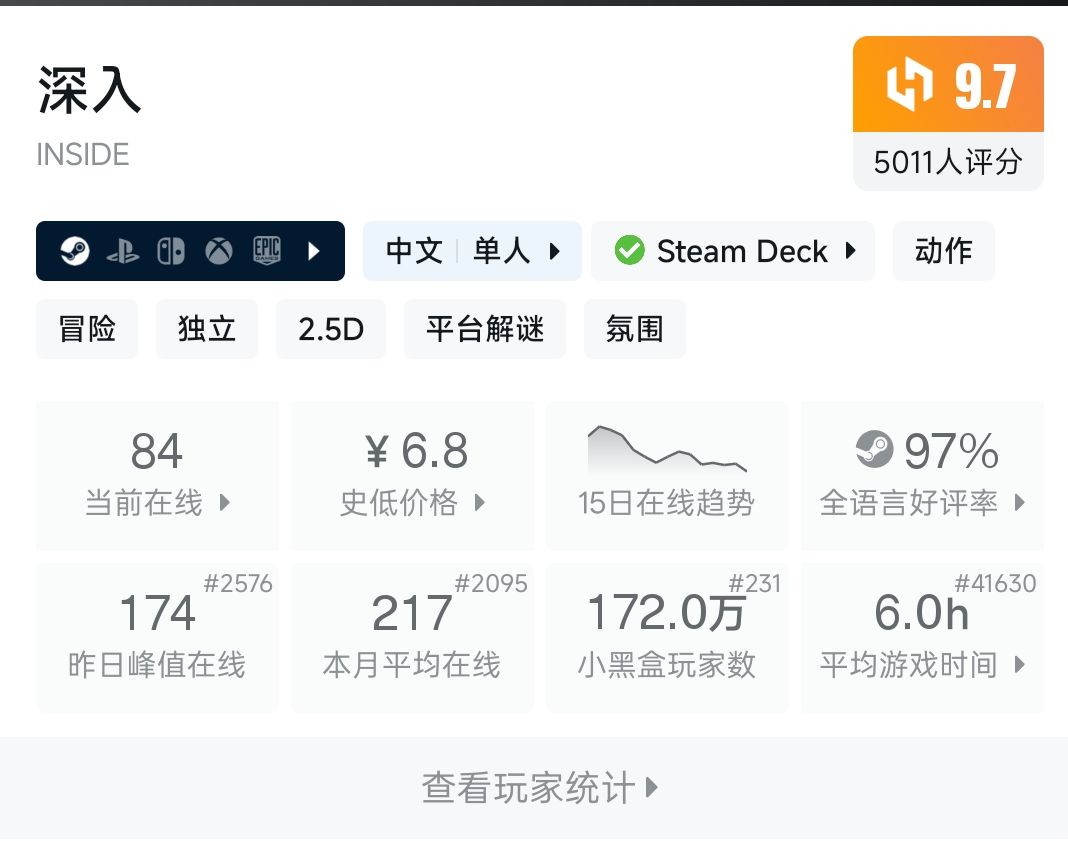This screenshot has height=841, width=1068.
Task: Click the Steam platform icon
Action: point(74,251)
